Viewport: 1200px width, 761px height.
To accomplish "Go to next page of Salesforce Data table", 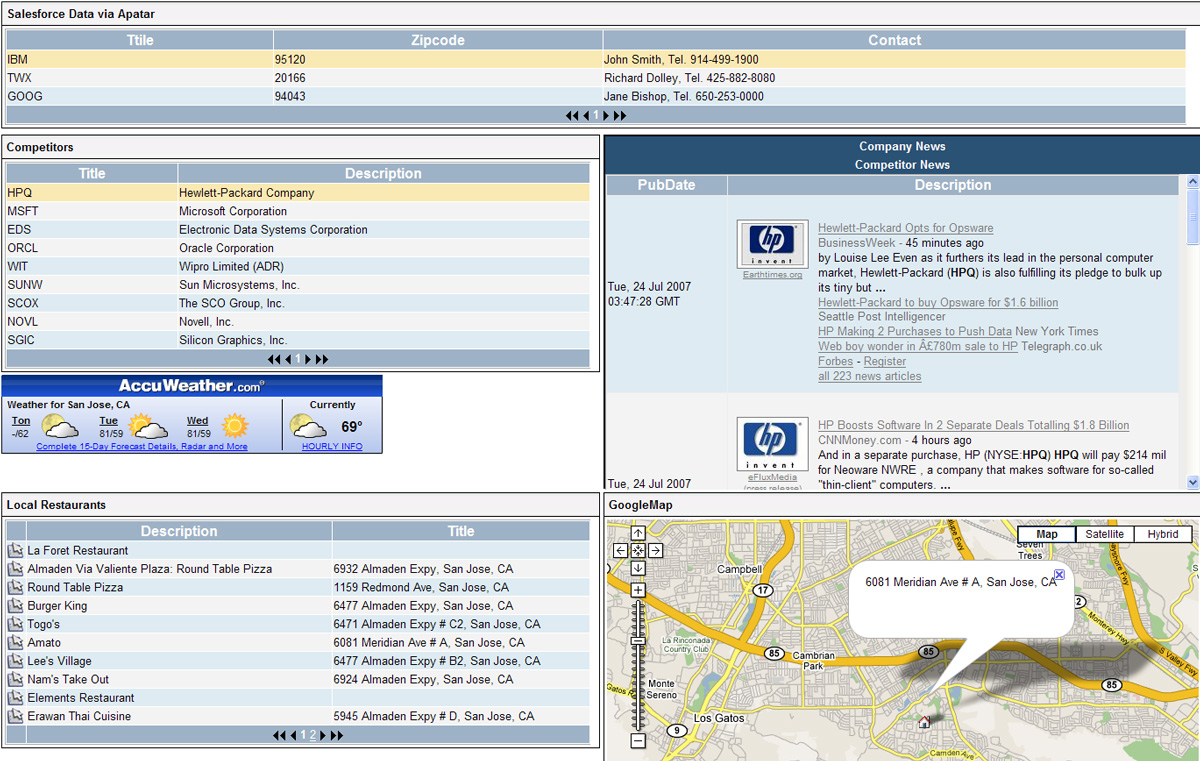I will coord(607,115).
